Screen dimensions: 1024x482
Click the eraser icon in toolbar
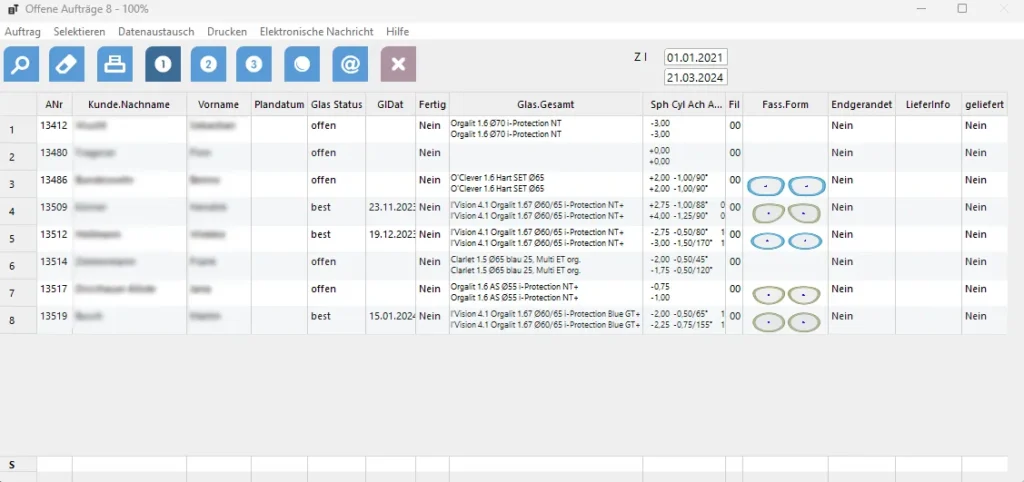[x=67, y=64]
